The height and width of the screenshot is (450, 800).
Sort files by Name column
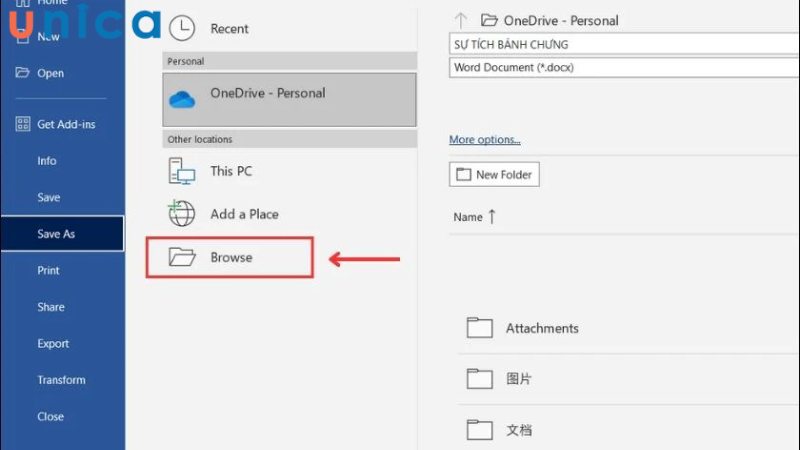[x=468, y=217]
